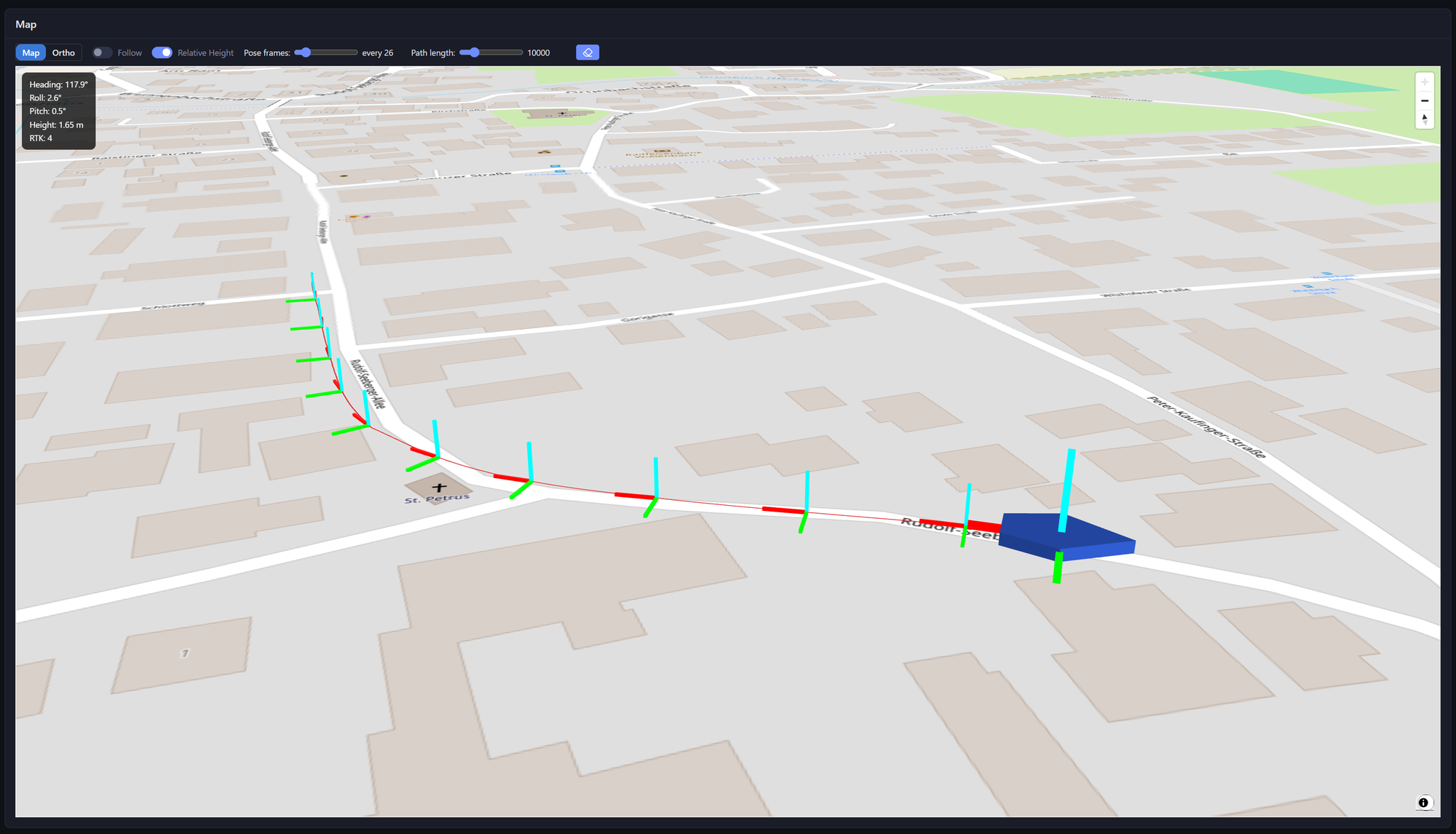
Task: Click the 'every 26' pose frames value
Action: 378,53
